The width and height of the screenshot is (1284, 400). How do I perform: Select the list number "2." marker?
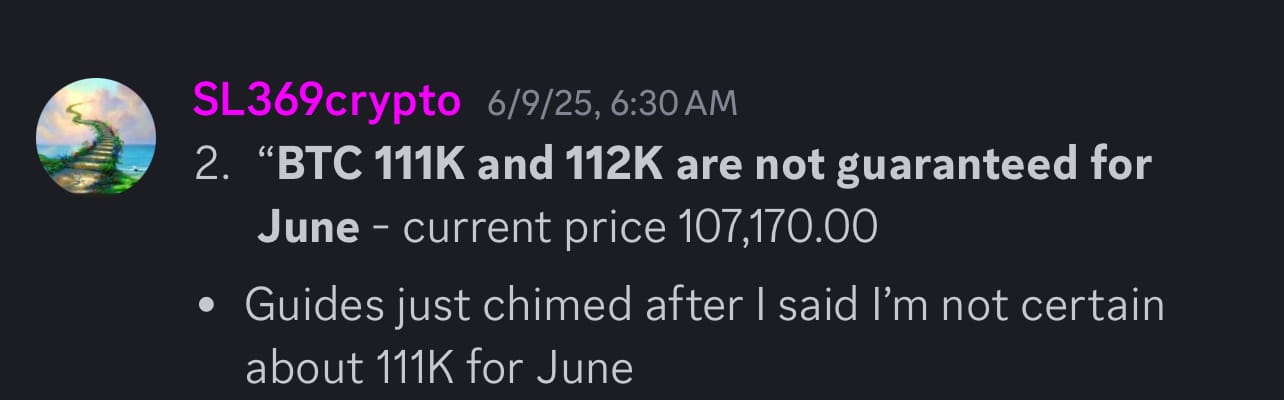213,166
